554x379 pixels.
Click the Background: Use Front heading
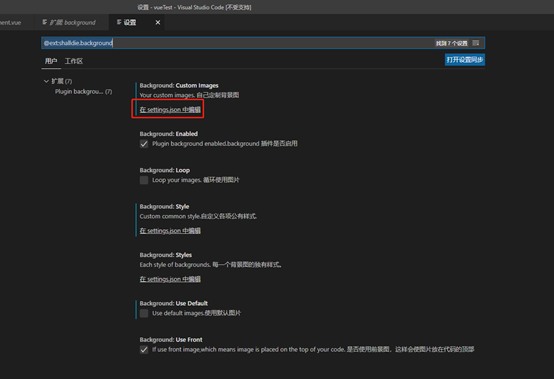[171, 340]
